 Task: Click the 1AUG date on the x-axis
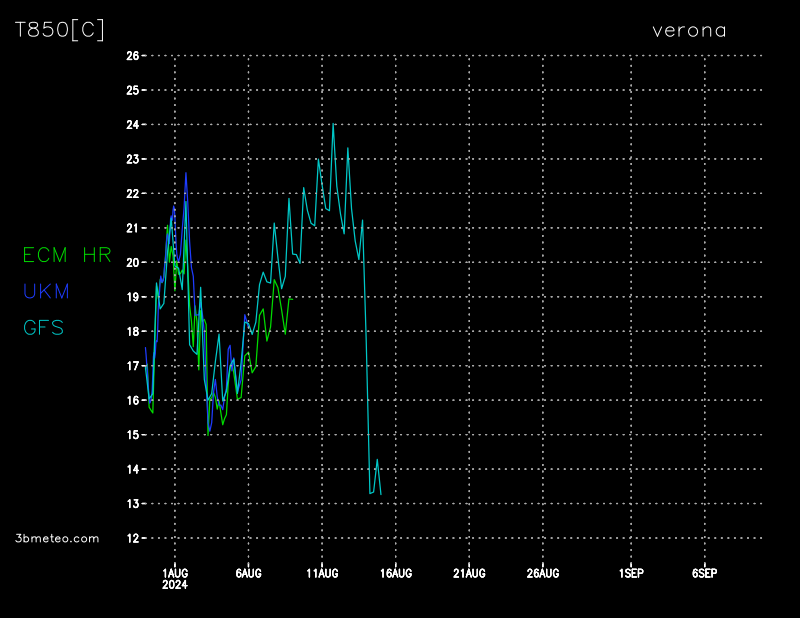coord(175,573)
